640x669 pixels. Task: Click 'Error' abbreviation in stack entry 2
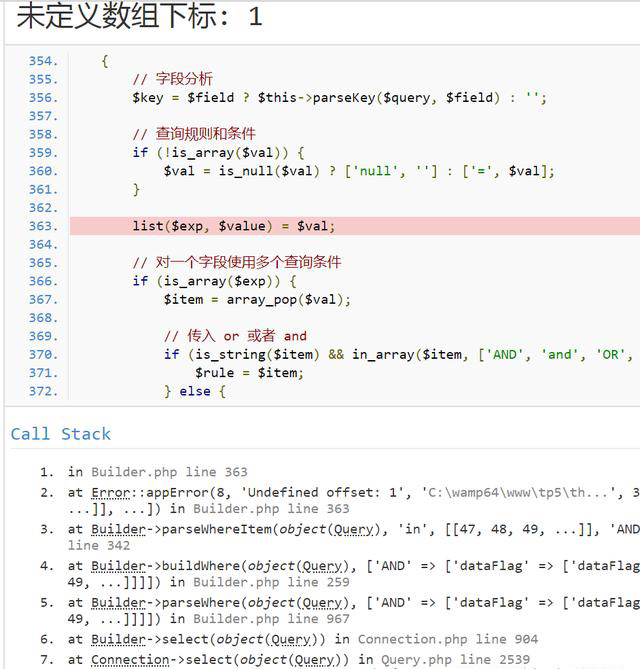[x=111, y=493]
